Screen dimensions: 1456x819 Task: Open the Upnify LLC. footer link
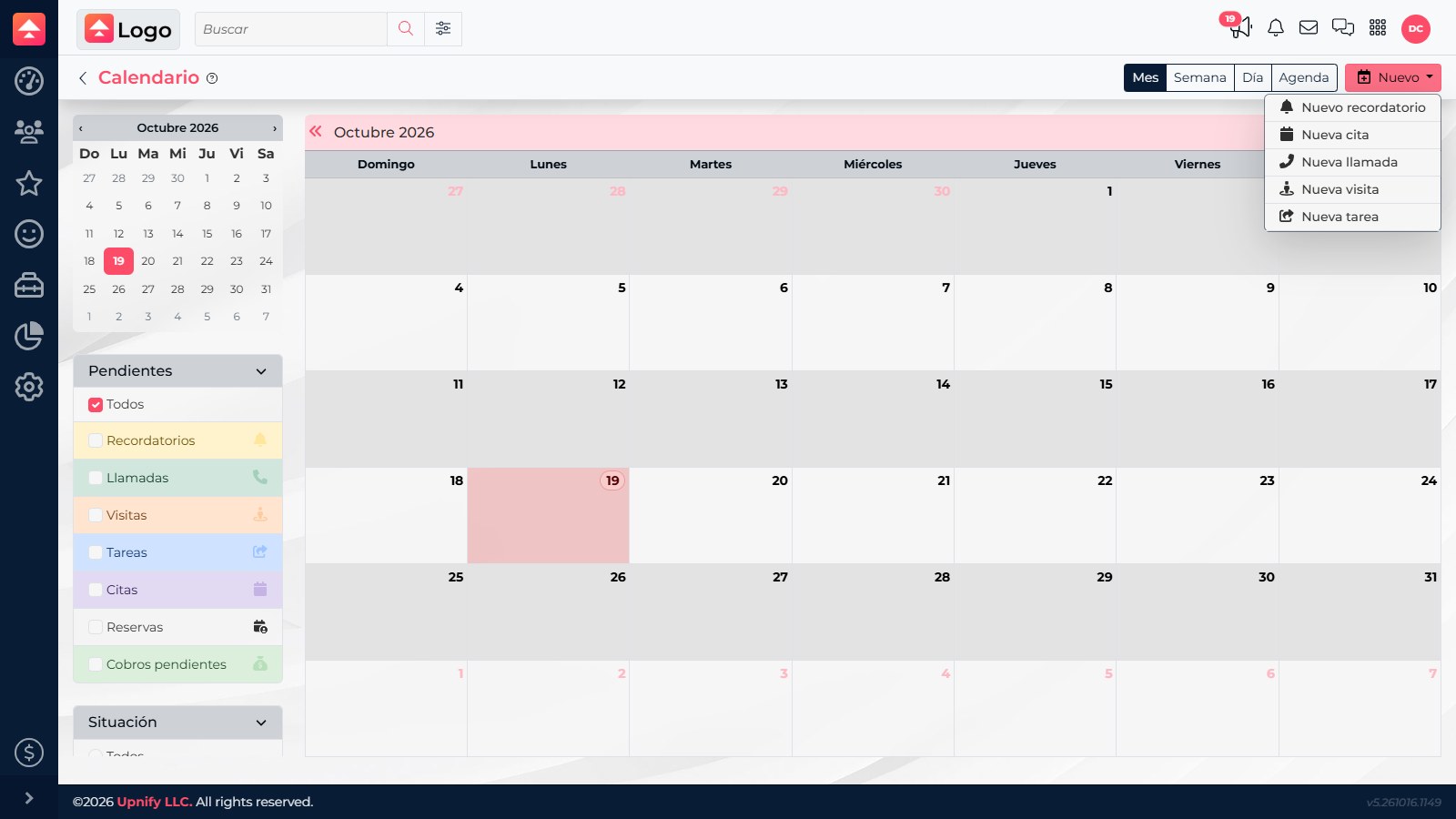pos(155,802)
